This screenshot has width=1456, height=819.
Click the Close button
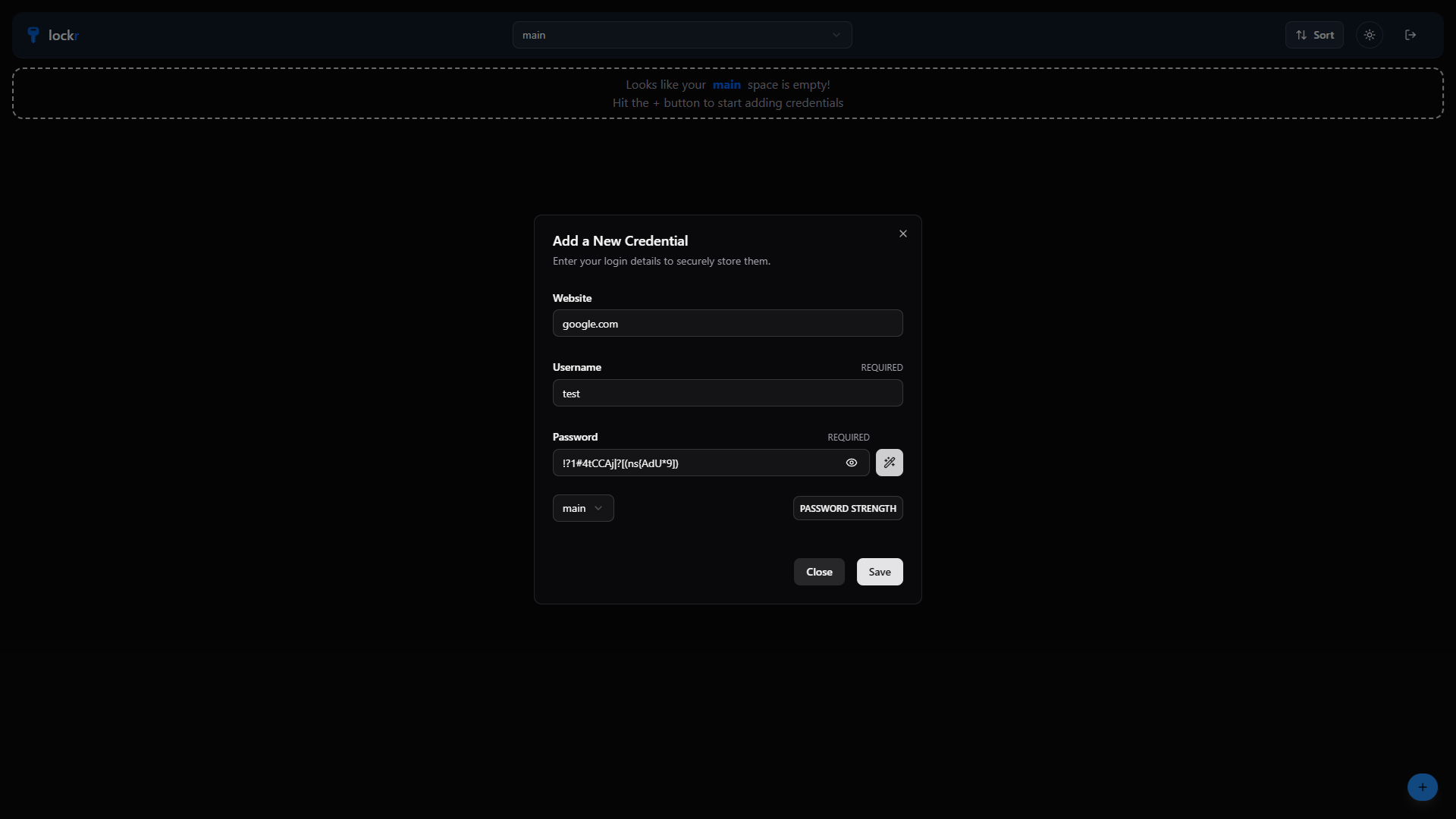pos(819,572)
